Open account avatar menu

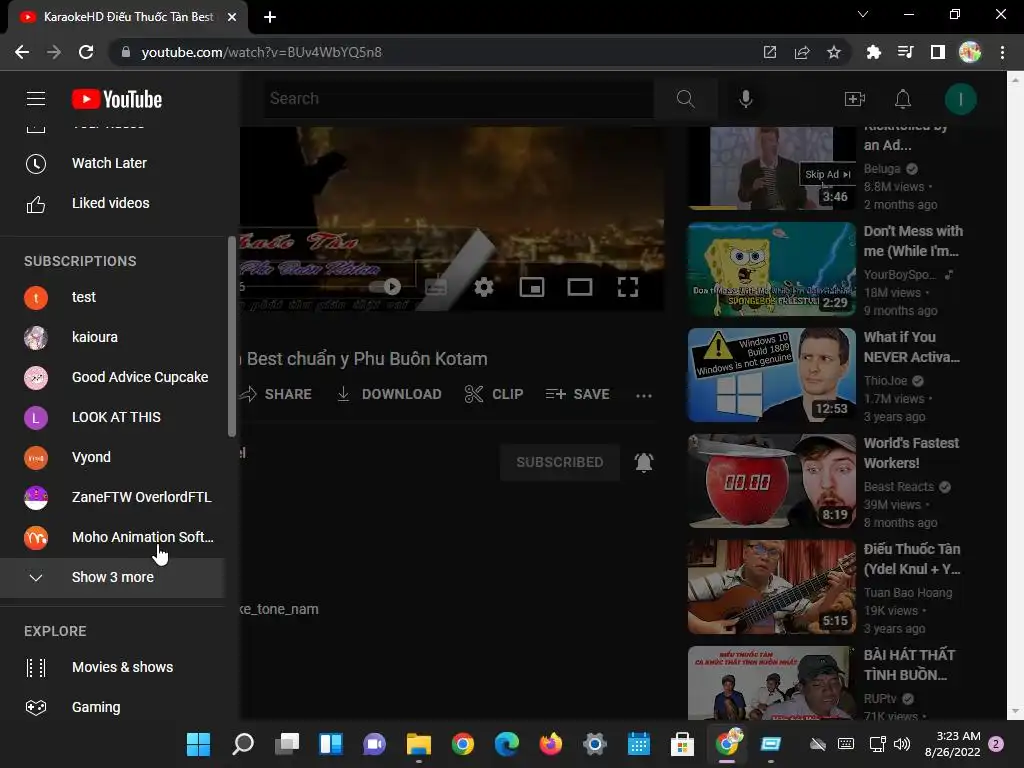click(x=960, y=99)
